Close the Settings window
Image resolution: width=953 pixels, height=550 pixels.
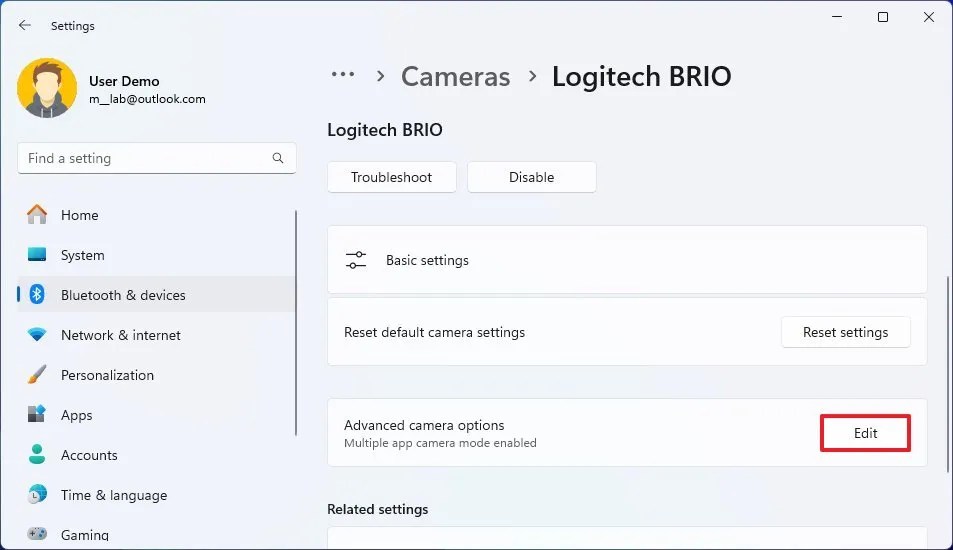click(929, 17)
